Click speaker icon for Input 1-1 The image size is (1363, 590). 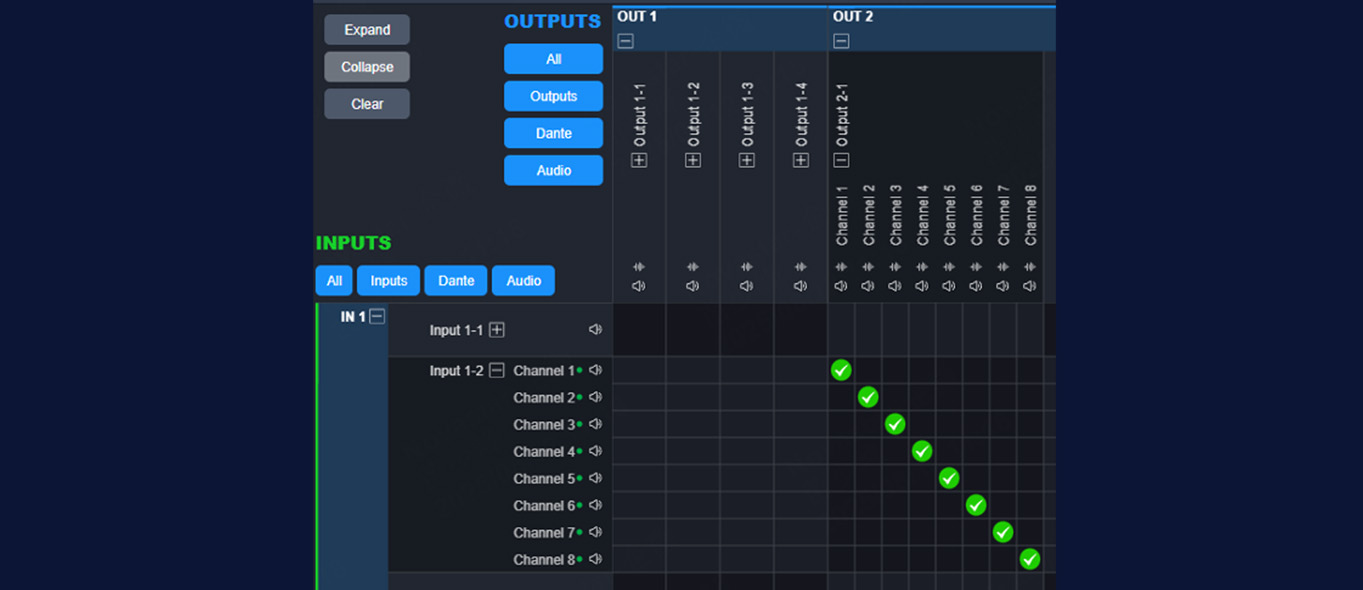[595, 330]
